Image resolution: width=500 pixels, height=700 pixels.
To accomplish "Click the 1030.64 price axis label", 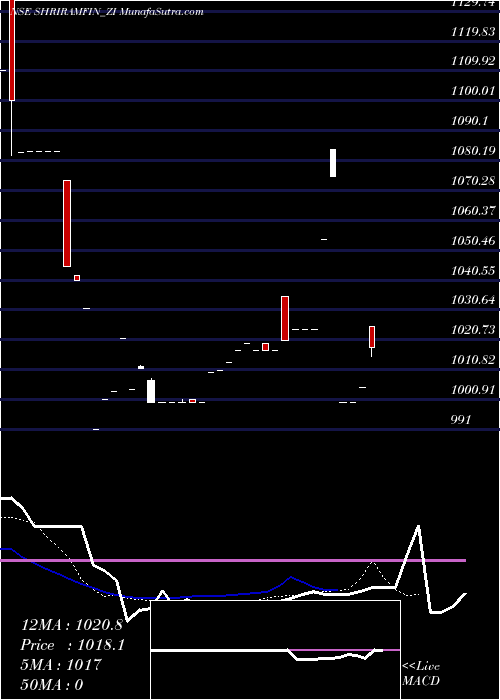I will [x=473, y=300].
